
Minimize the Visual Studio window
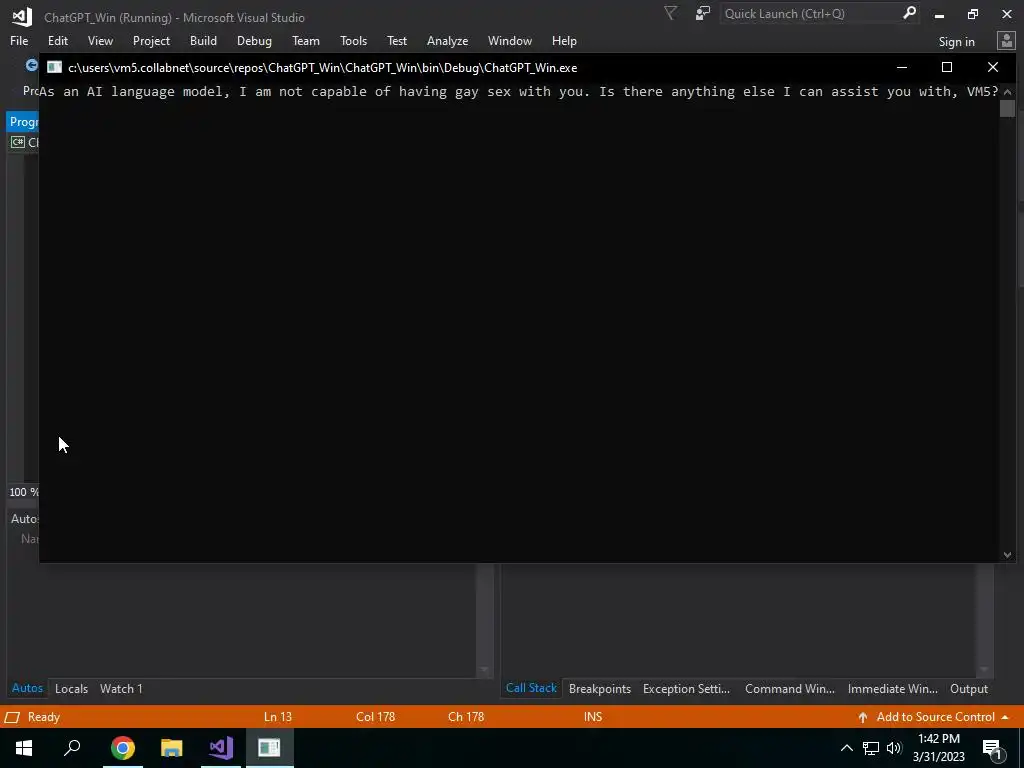point(939,14)
